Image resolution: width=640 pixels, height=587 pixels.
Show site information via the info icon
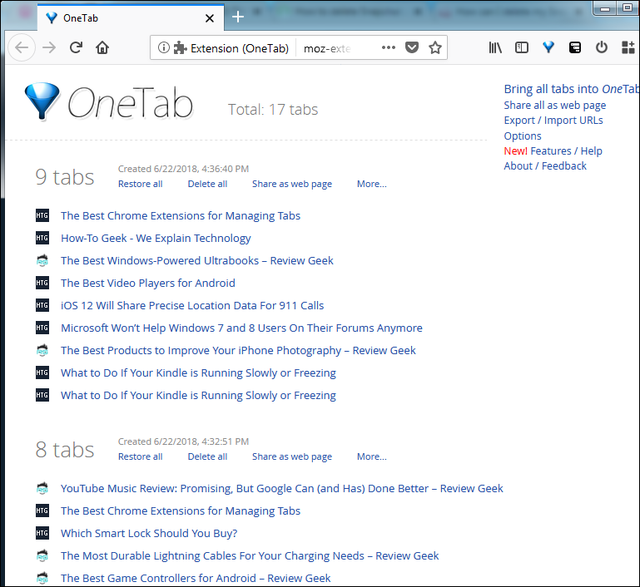click(x=163, y=48)
